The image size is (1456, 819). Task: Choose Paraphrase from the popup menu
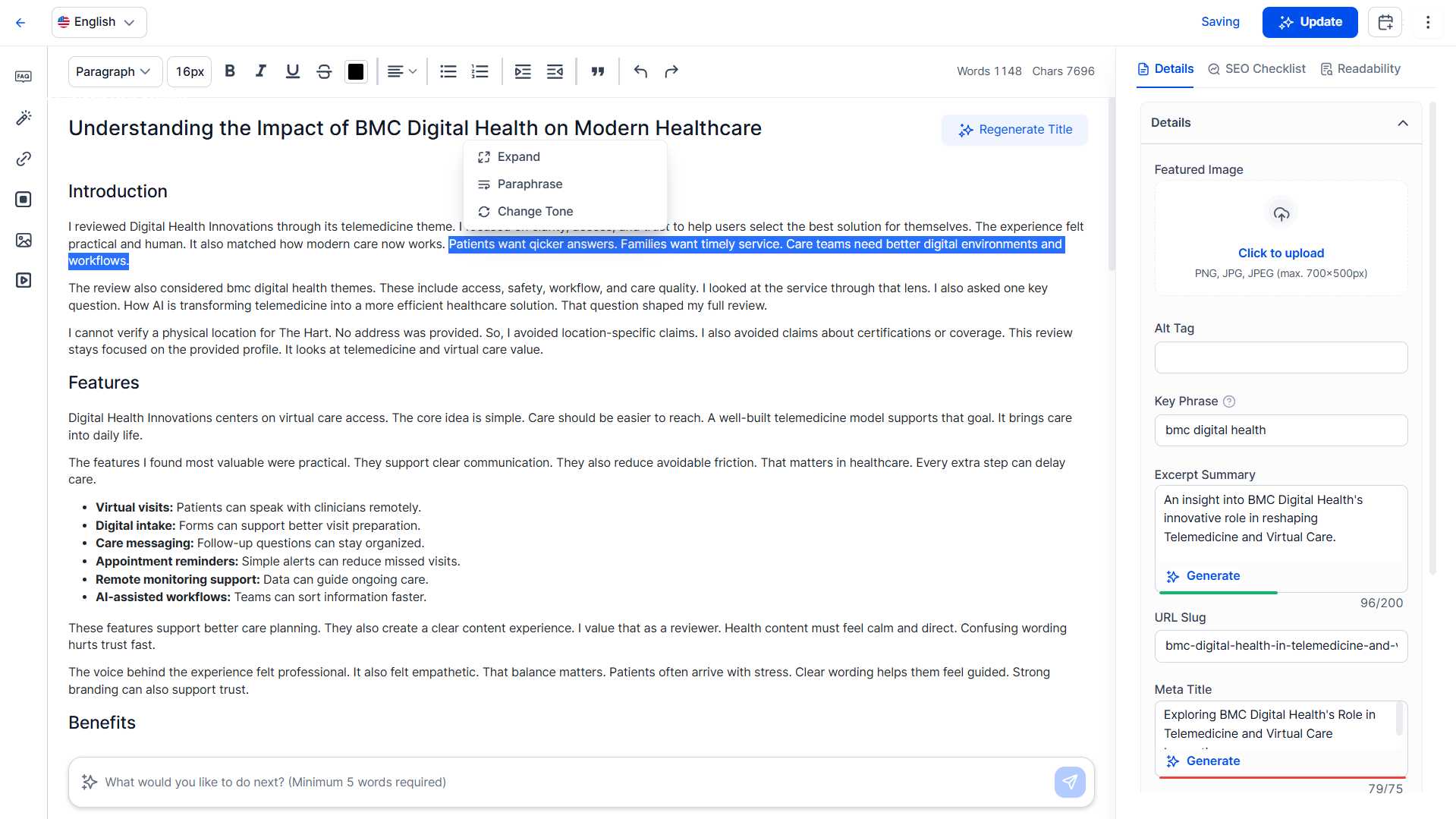pyautogui.click(x=565, y=184)
